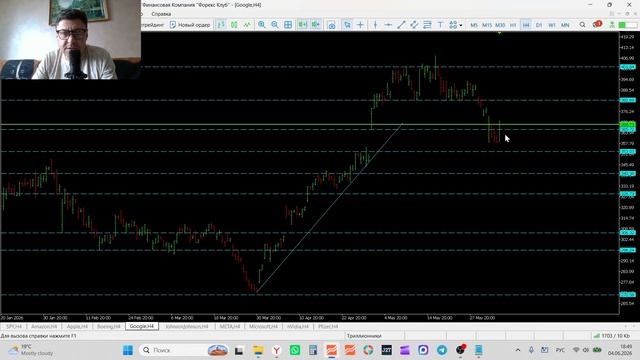Select the Google,H4 chart tab

142,327
